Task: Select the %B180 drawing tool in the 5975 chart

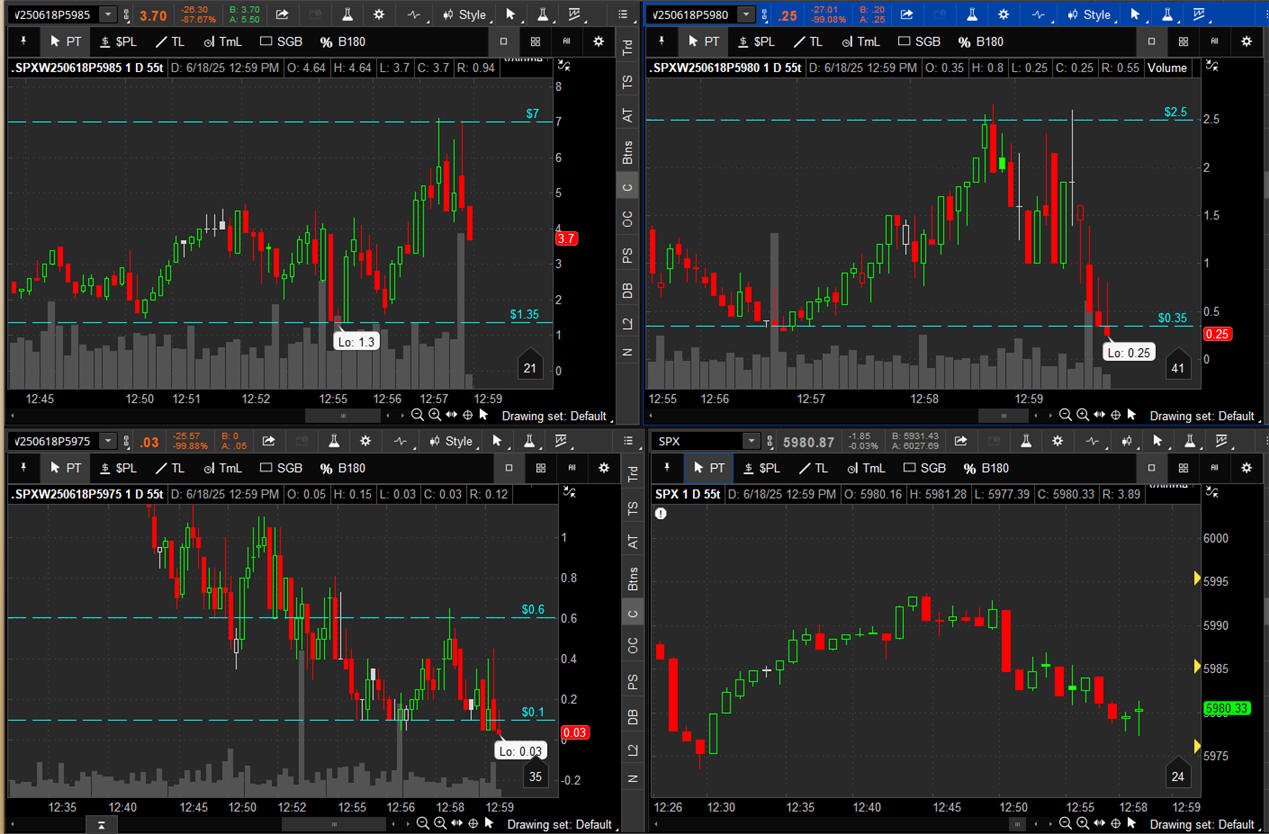Action: coord(342,468)
